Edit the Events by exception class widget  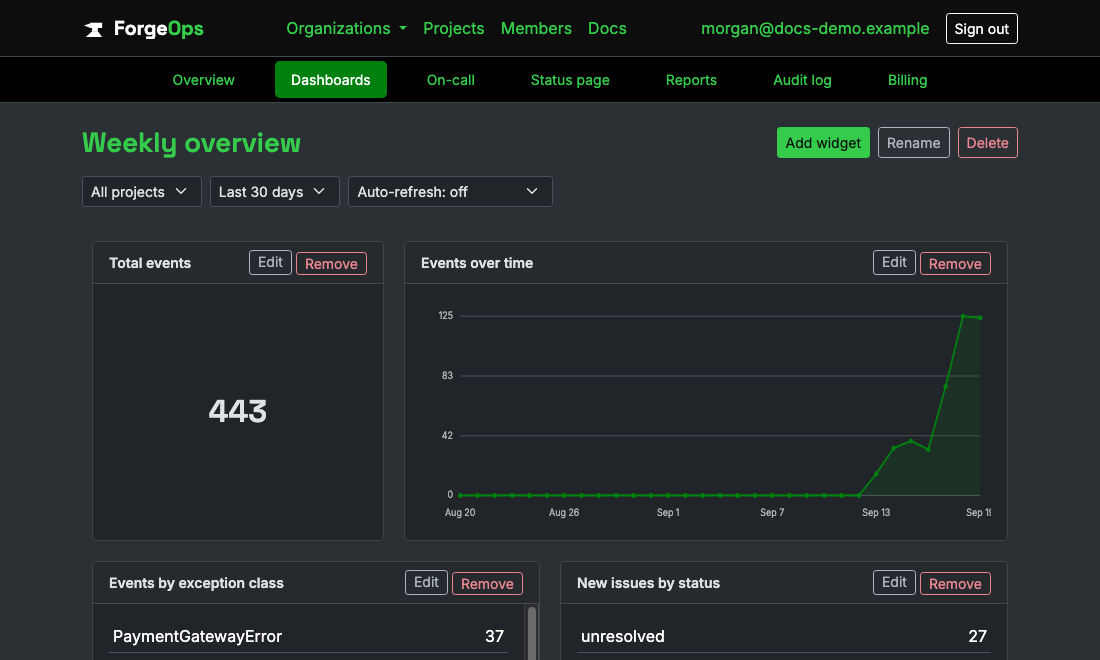[x=426, y=582]
